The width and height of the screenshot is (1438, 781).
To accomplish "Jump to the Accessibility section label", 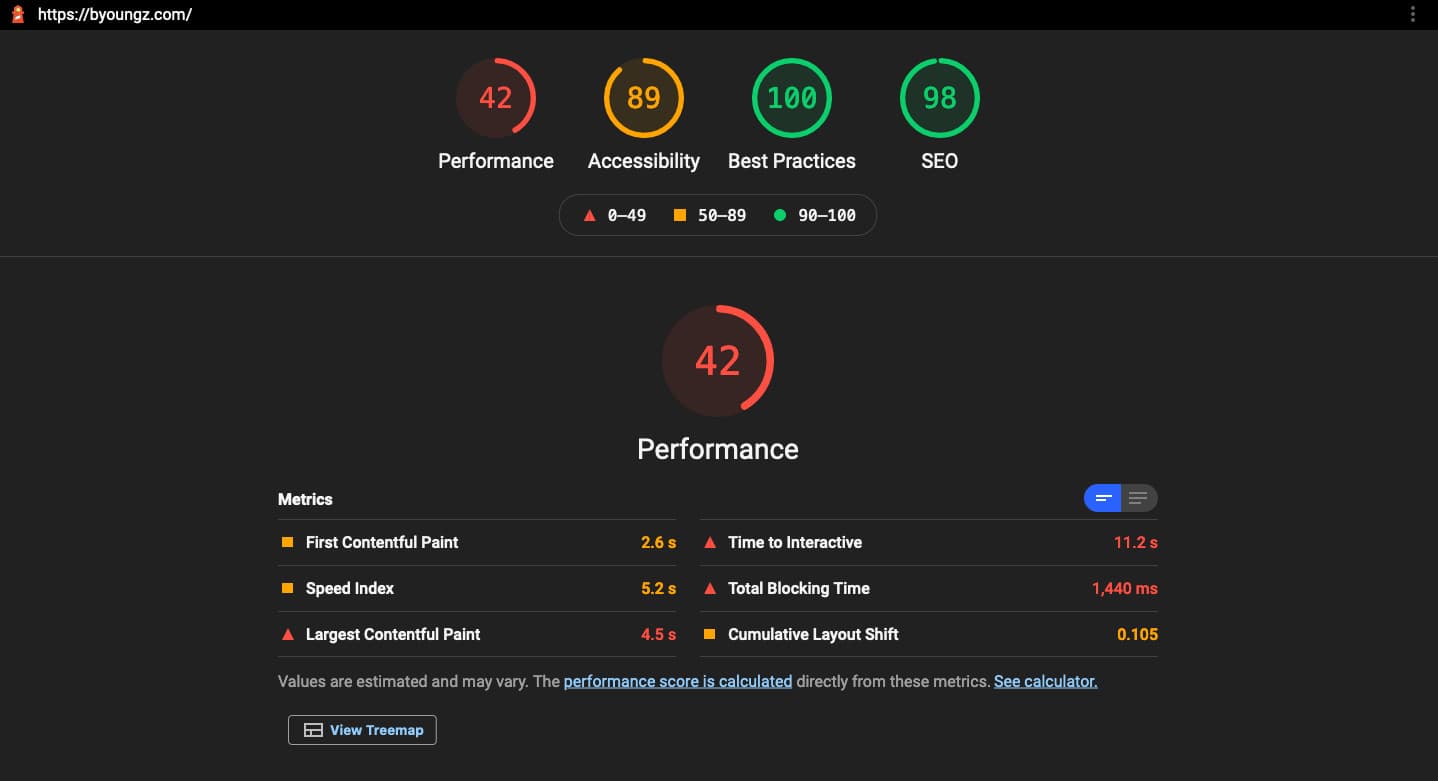I will pos(643,161).
